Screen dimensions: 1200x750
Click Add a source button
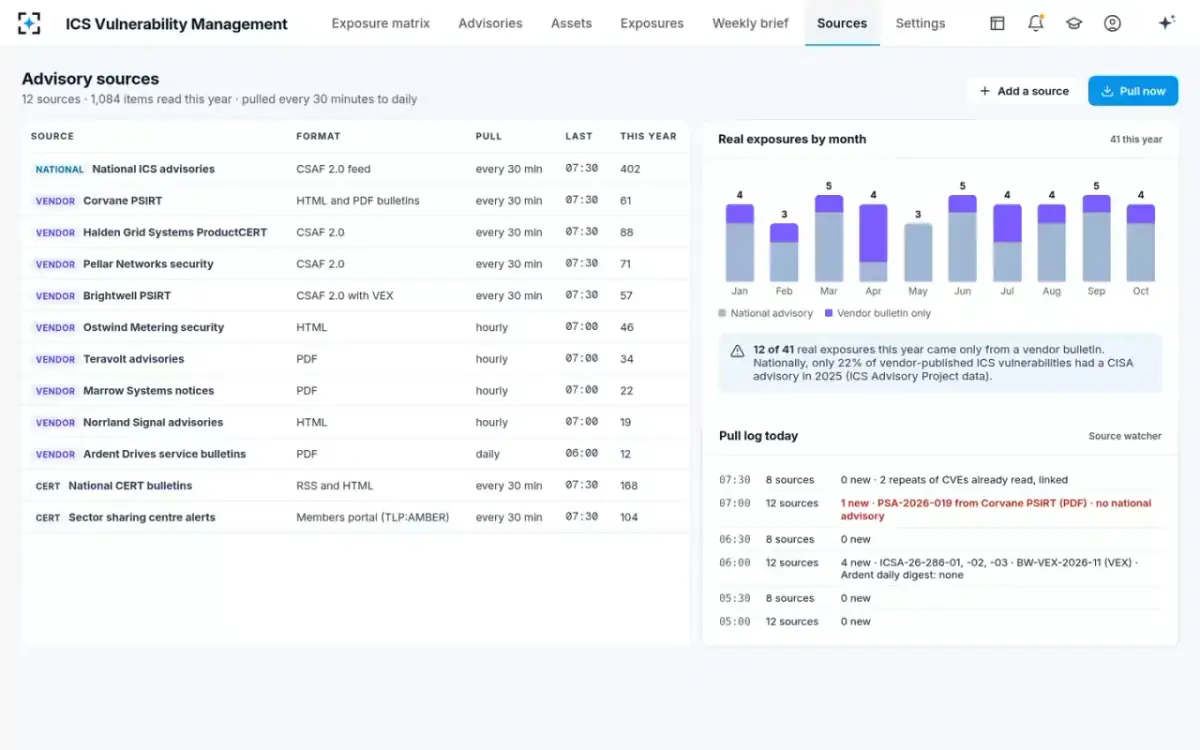tap(1024, 91)
